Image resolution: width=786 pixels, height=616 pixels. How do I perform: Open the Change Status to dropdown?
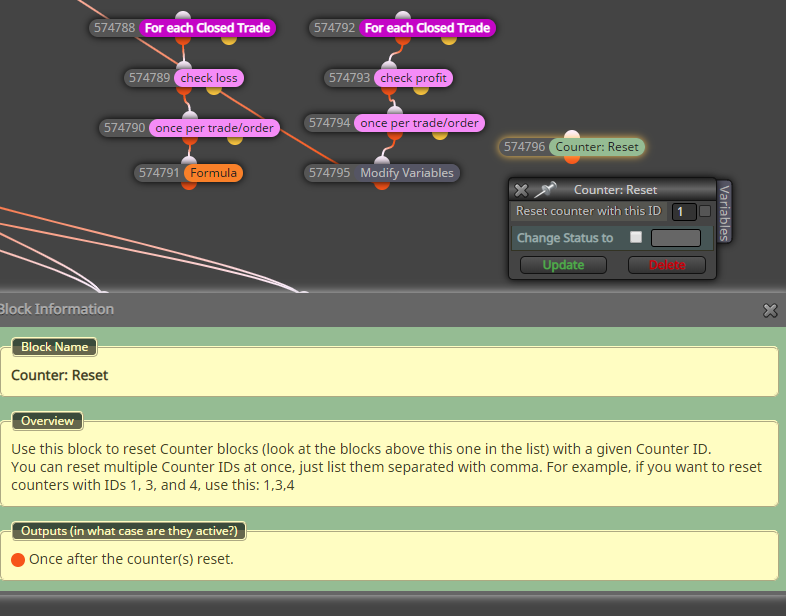click(676, 238)
